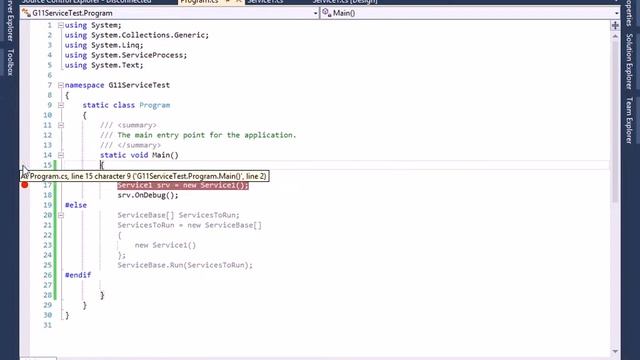
Task: Click 'G11ServiceTest' in the namespace line
Action: pyautogui.click(x=139, y=85)
